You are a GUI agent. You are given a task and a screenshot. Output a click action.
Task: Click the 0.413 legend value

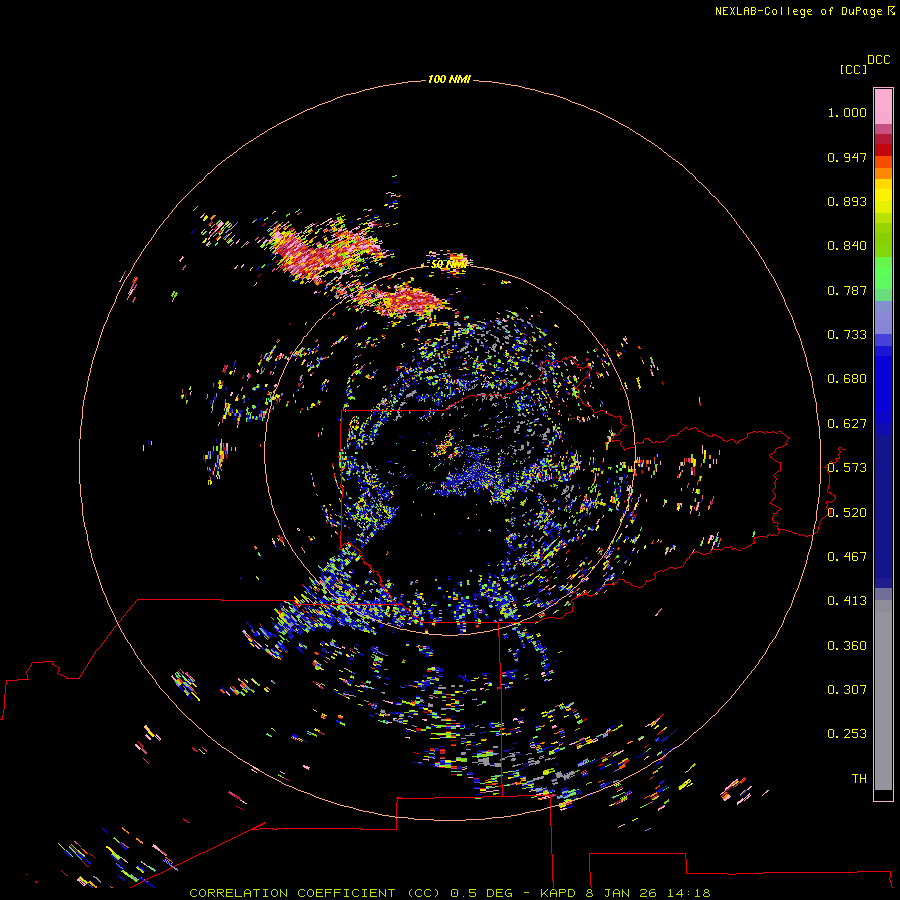(847, 600)
